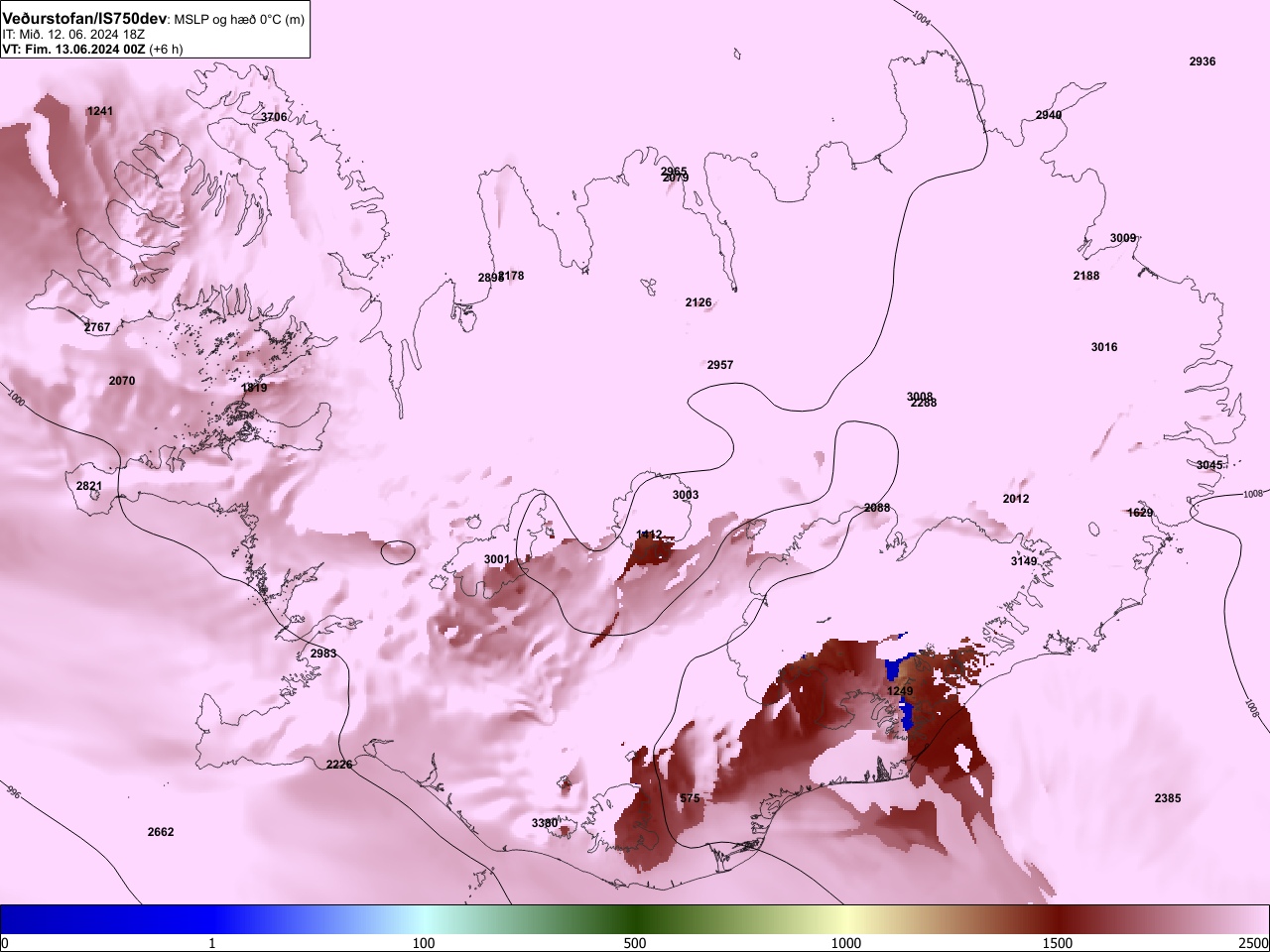1270x952 pixels.
Task: Click the color scale tick label 100
Action: (x=424, y=943)
